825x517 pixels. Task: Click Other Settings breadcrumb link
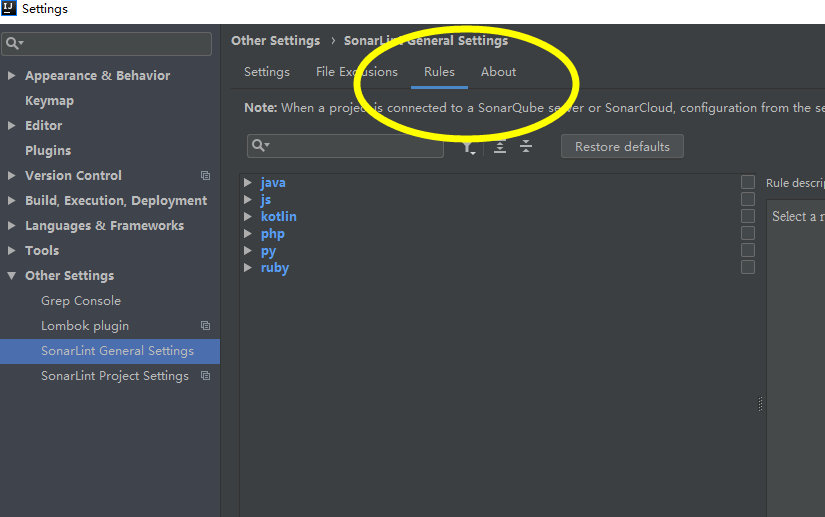pyautogui.click(x=276, y=41)
